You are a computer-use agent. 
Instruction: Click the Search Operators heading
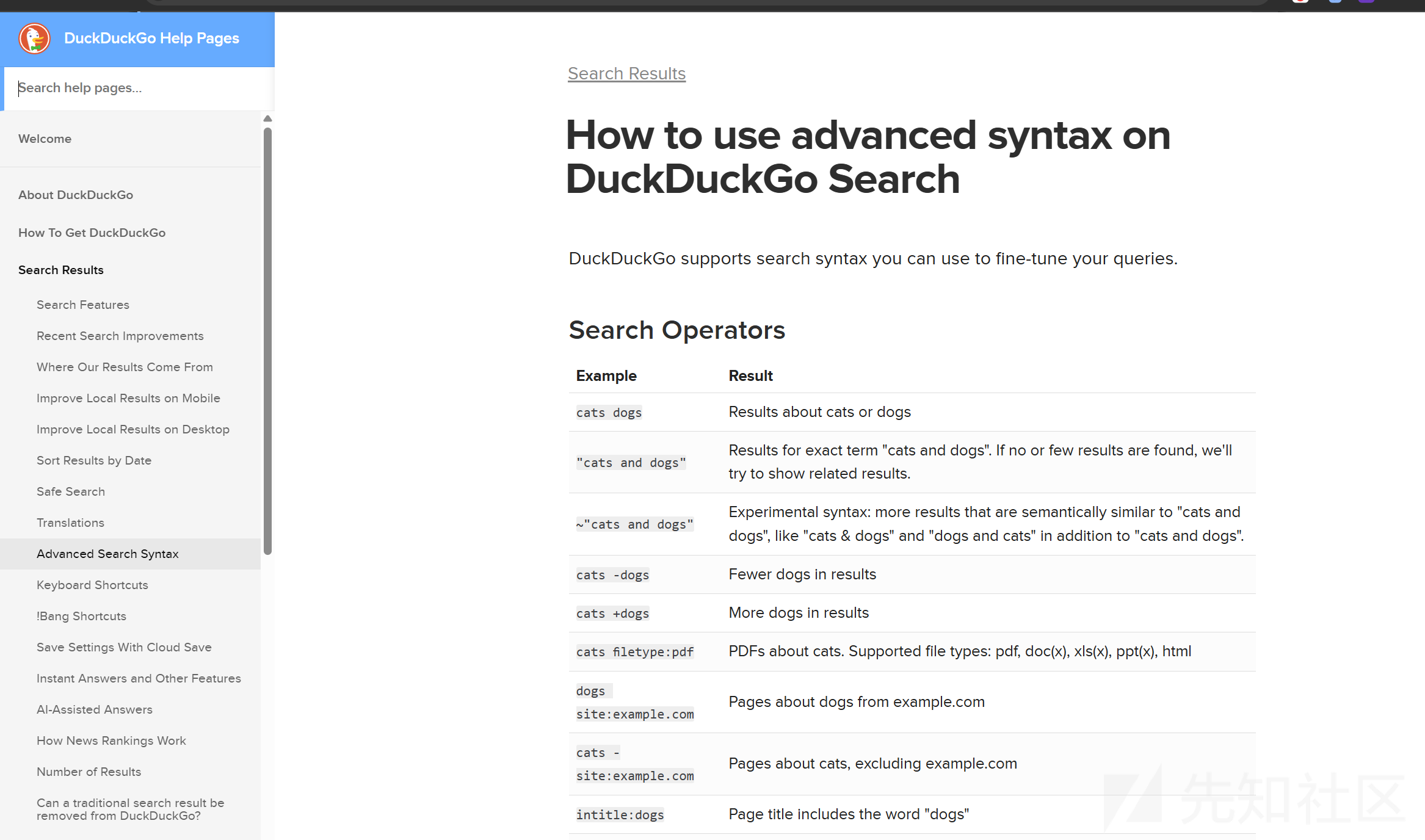[676, 330]
